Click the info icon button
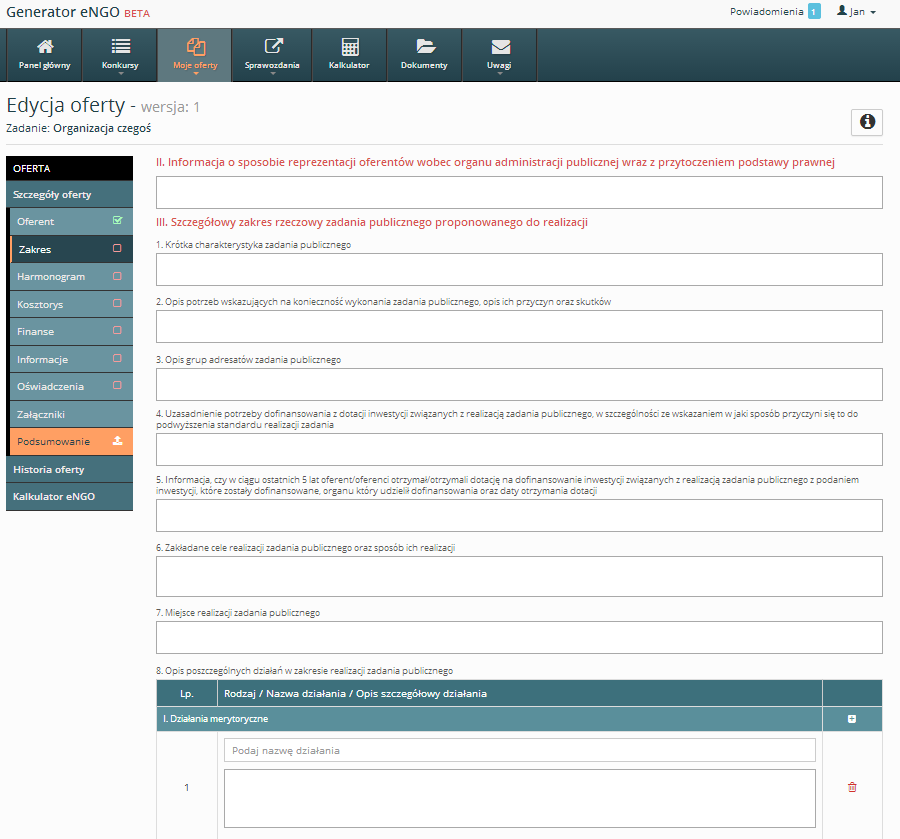This screenshot has width=900, height=839. tap(867, 122)
